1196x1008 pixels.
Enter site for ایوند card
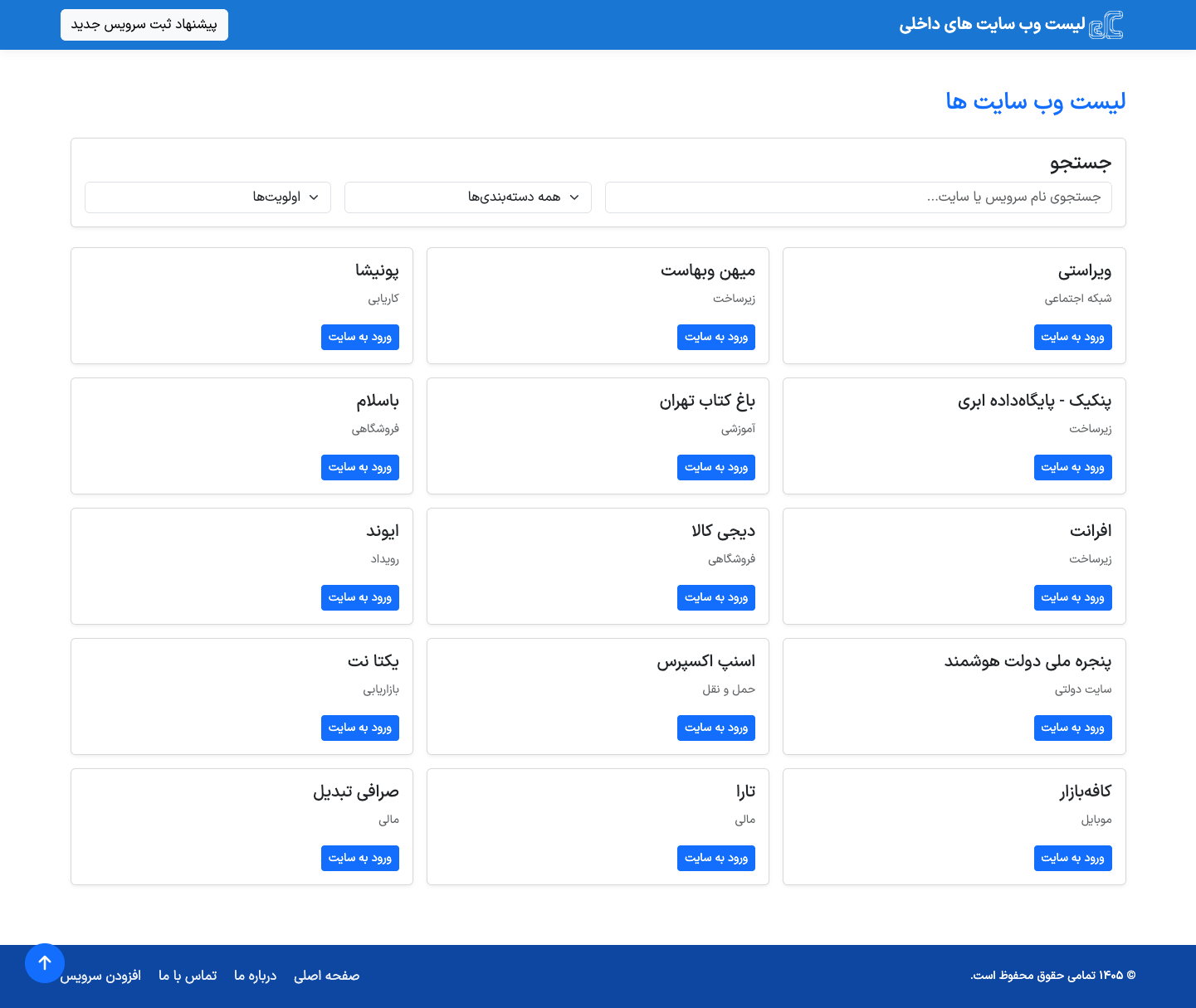(x=360, y=597)
